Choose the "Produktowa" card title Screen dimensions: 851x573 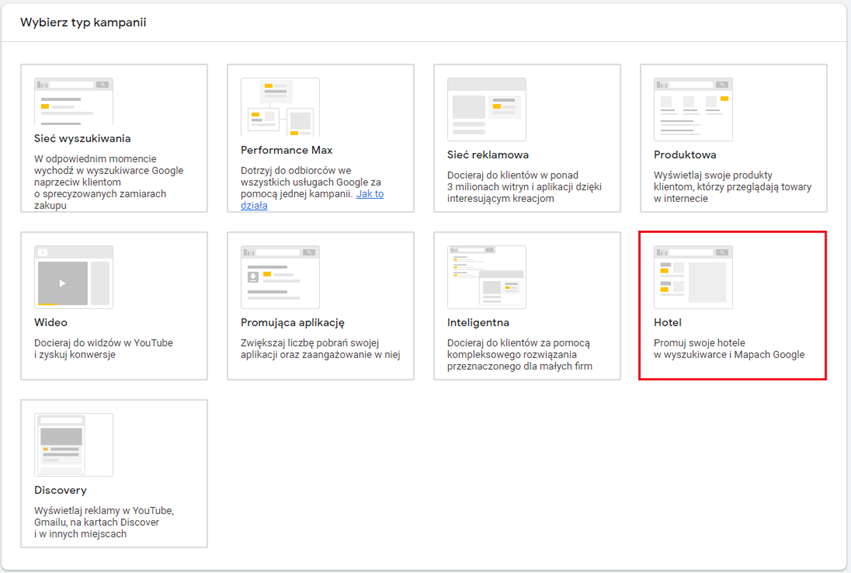685,155
